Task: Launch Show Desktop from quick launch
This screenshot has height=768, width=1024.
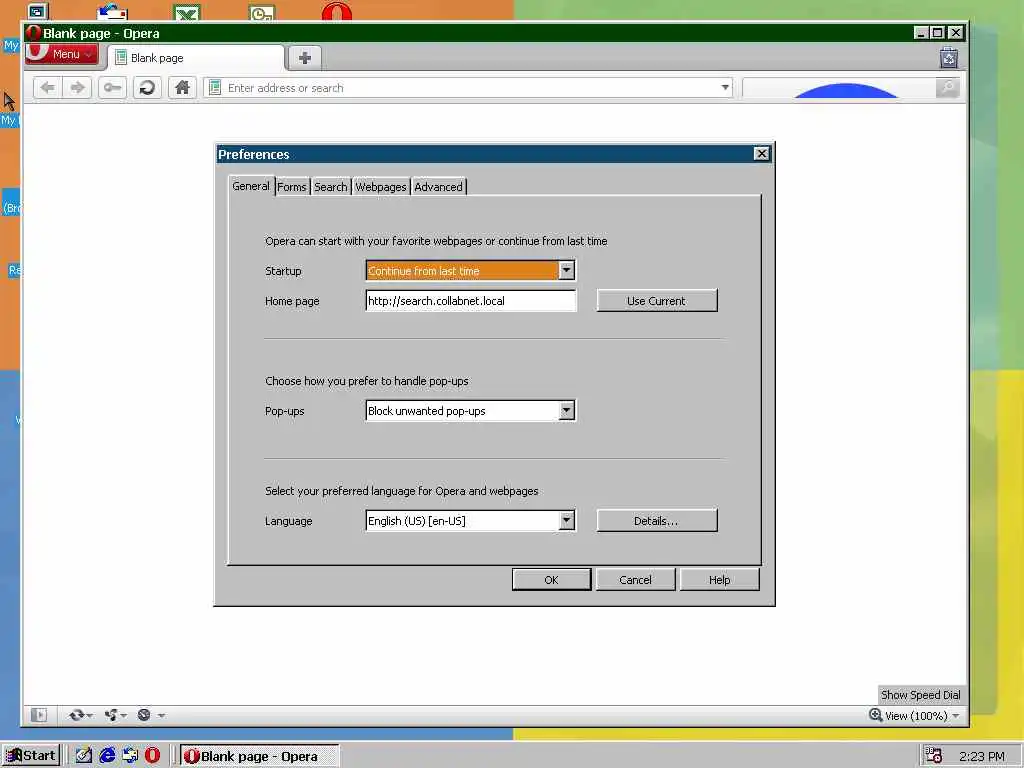Action: tap(84, 756)
